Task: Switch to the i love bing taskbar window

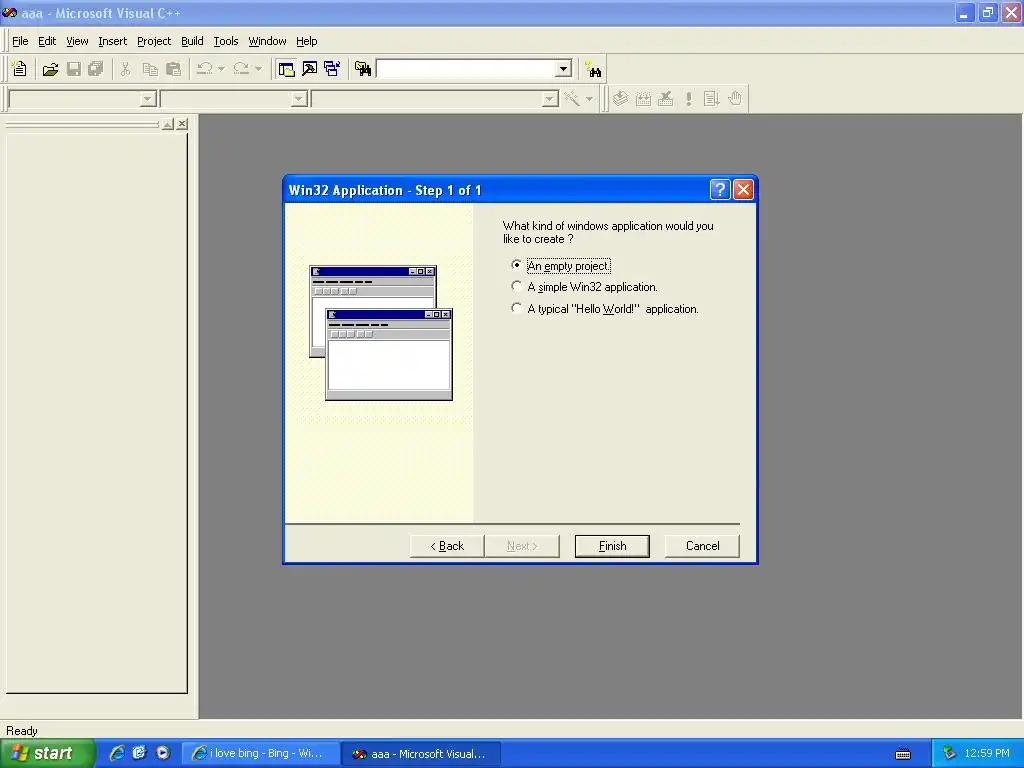Action: pyautogui.click(x=260, y=753)
